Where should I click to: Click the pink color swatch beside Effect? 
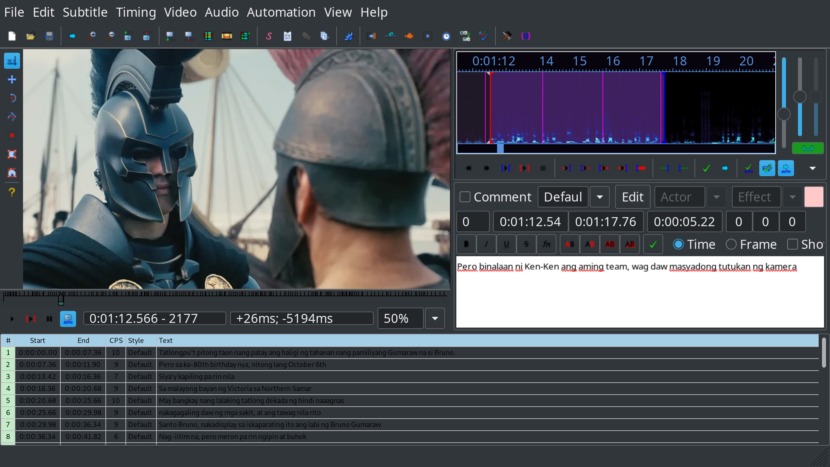814,197
